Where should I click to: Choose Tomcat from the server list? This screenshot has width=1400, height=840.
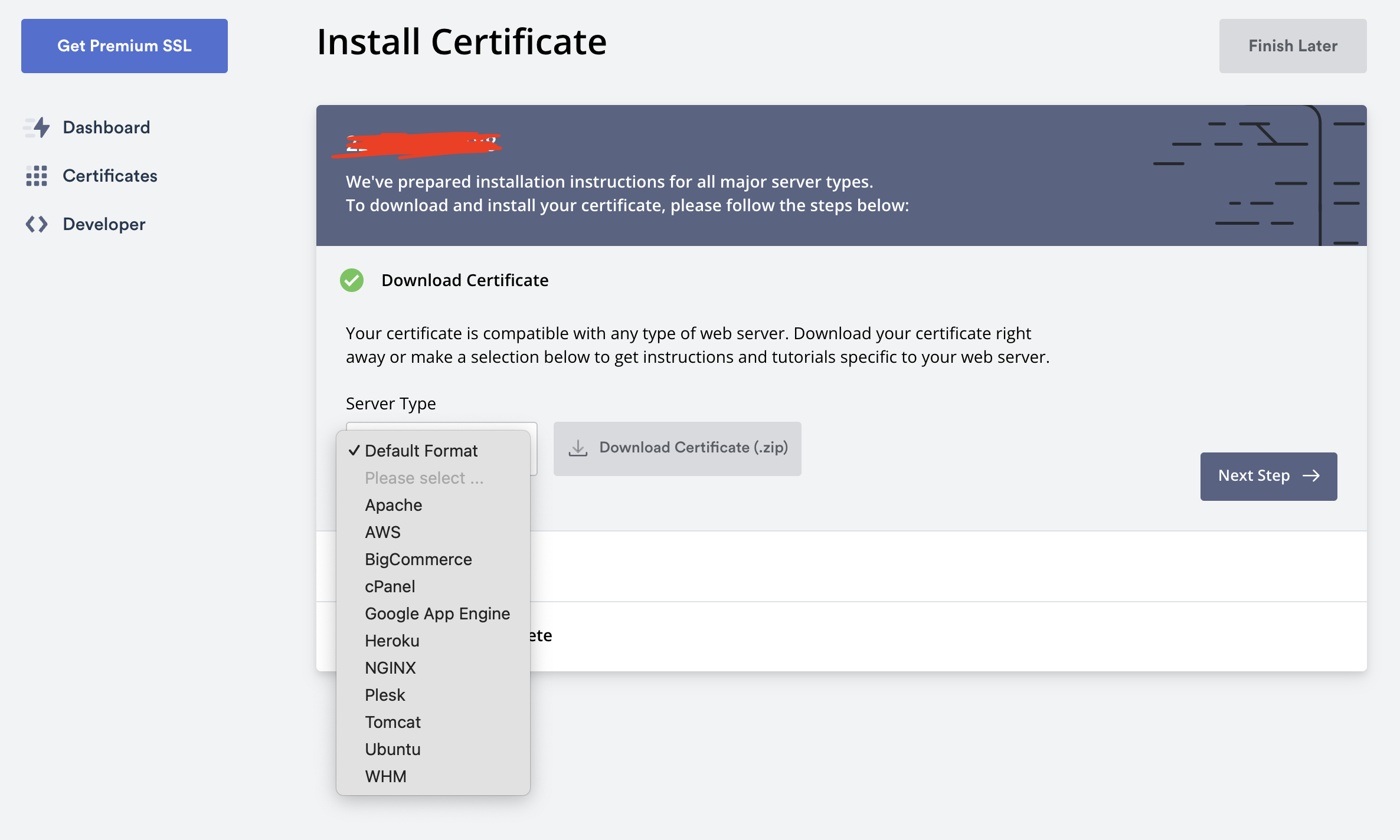[433, 722]
